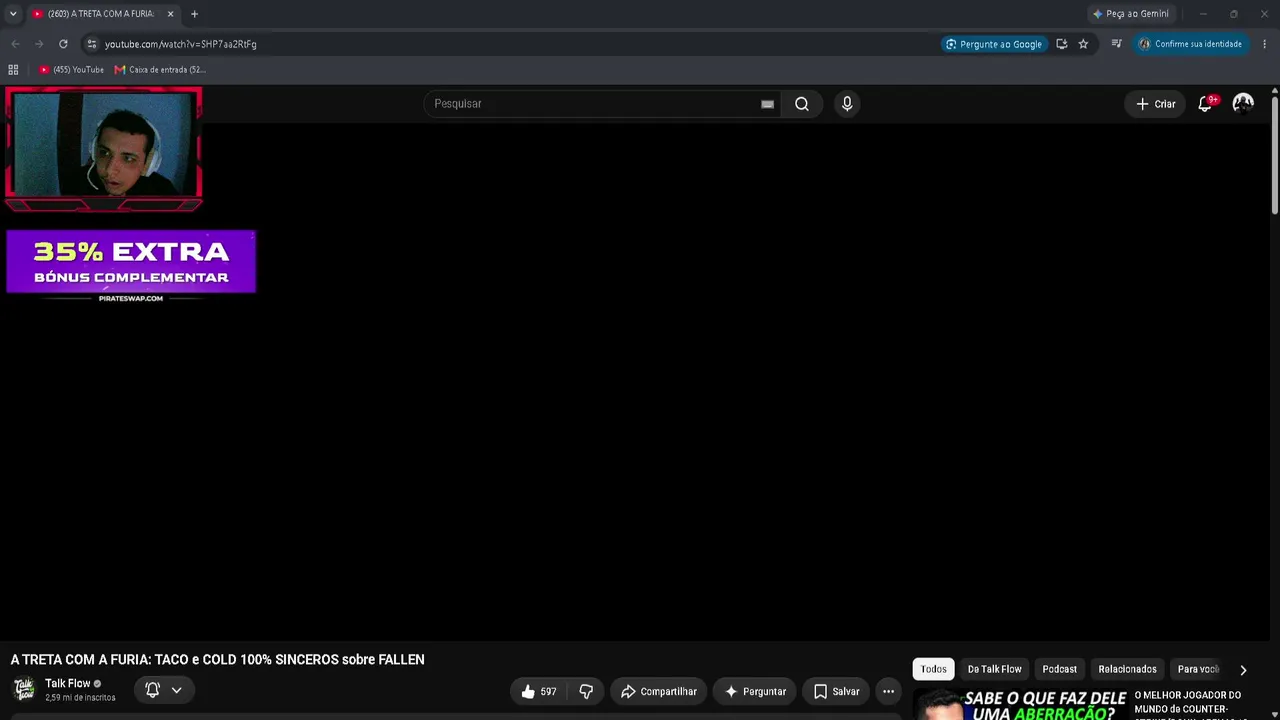The image size is (1280, 720).
Task: Click the Perguntar button
Action: (x=756, y=692)
